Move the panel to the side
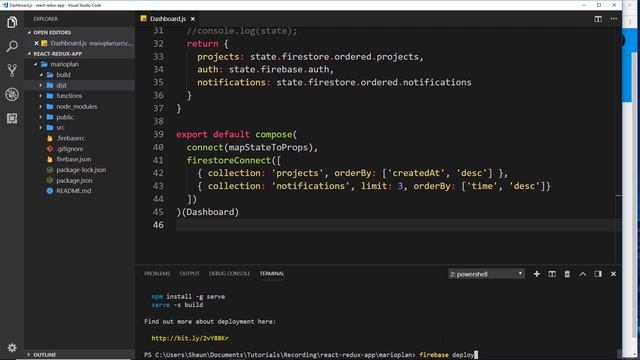 (598, 274)
